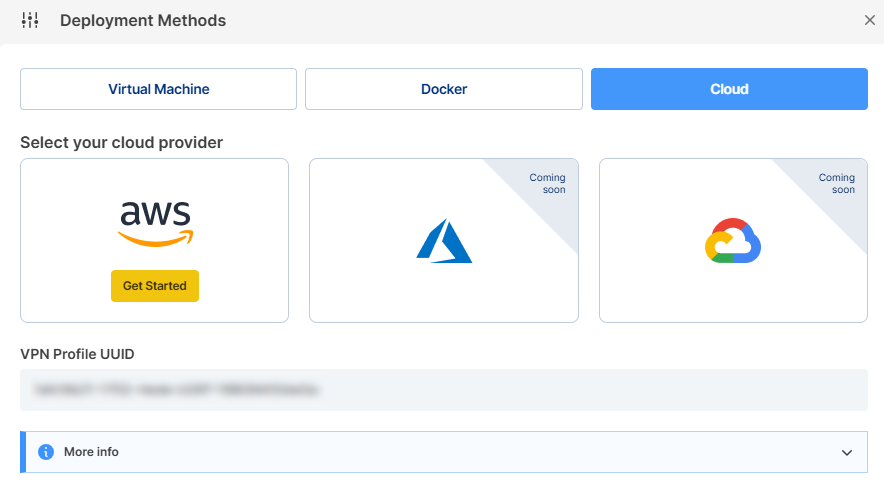Start AWS setup with Get Started
Screen dimensions: 884x485
[x=154, y=286]
